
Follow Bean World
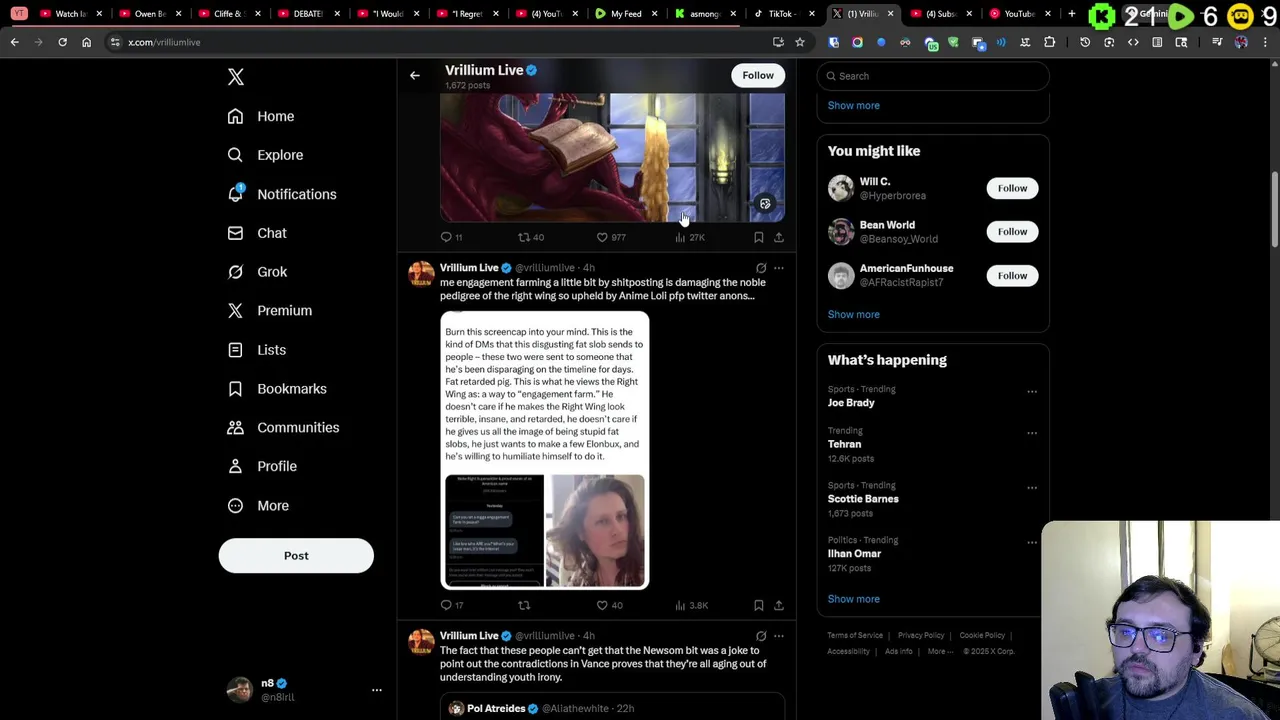click(1012, 232)
